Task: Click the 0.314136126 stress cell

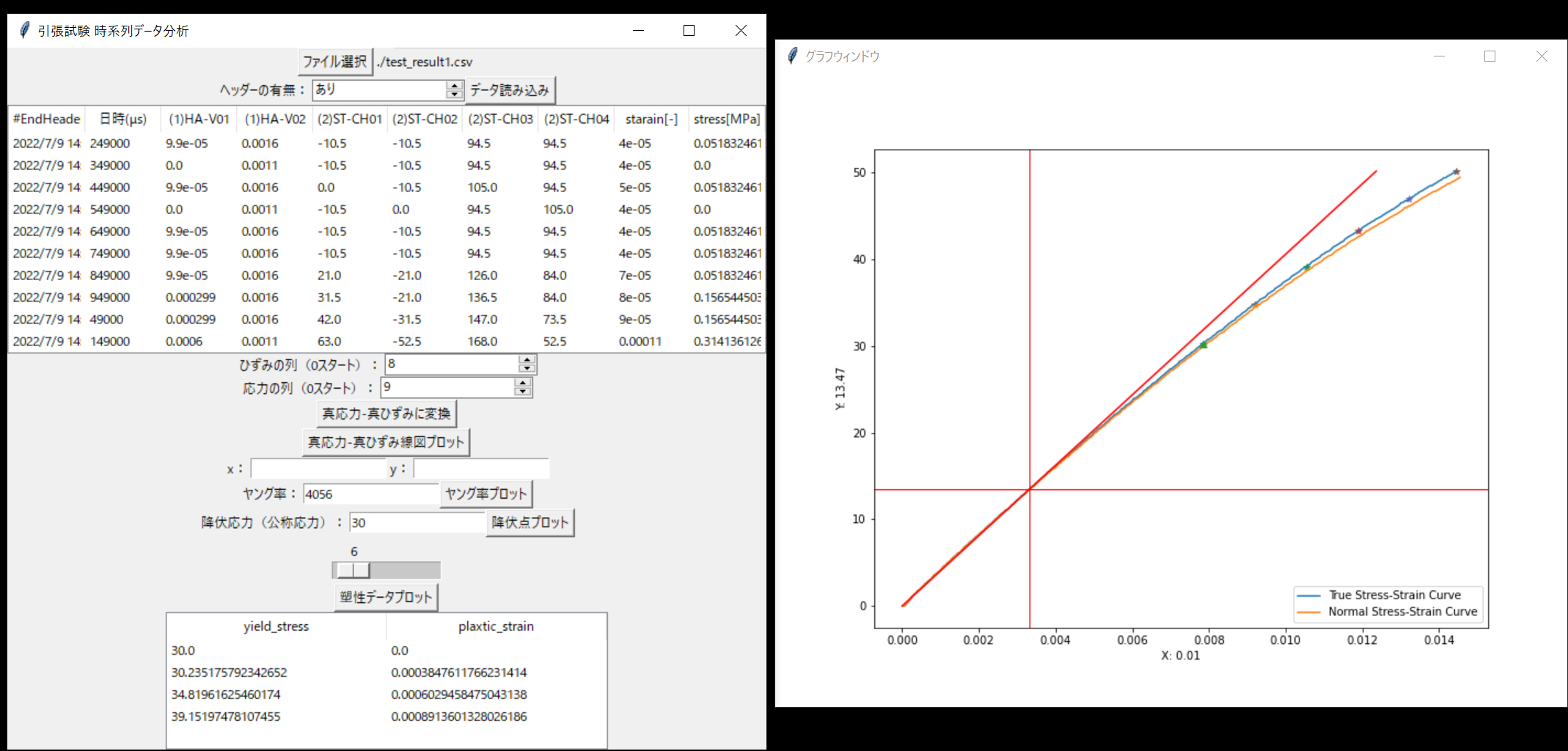Action: pyautogui.click(x=728, y=341)
